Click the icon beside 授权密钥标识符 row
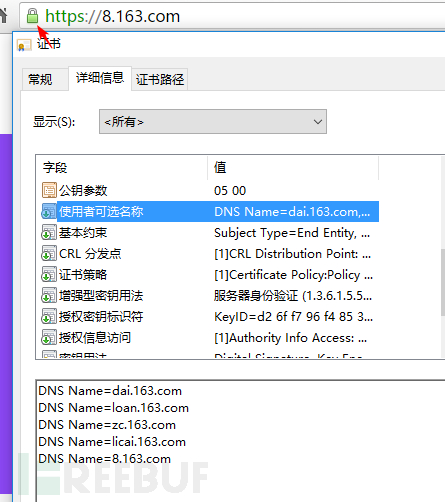The width and height of the screenshot is (445, 502). (x=49, y=316)
